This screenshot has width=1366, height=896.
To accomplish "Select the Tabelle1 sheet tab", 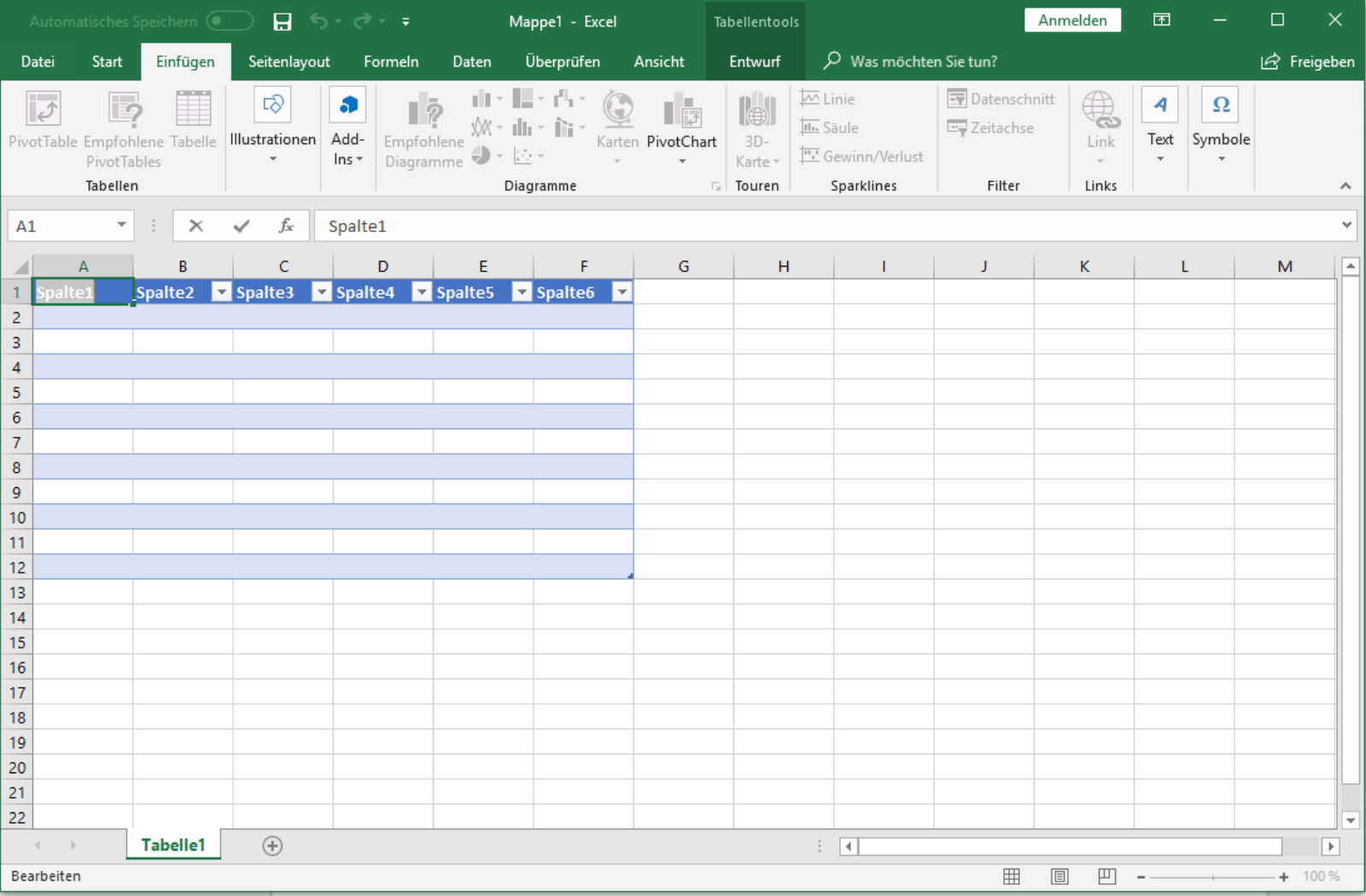I will (x=172, y=845).
